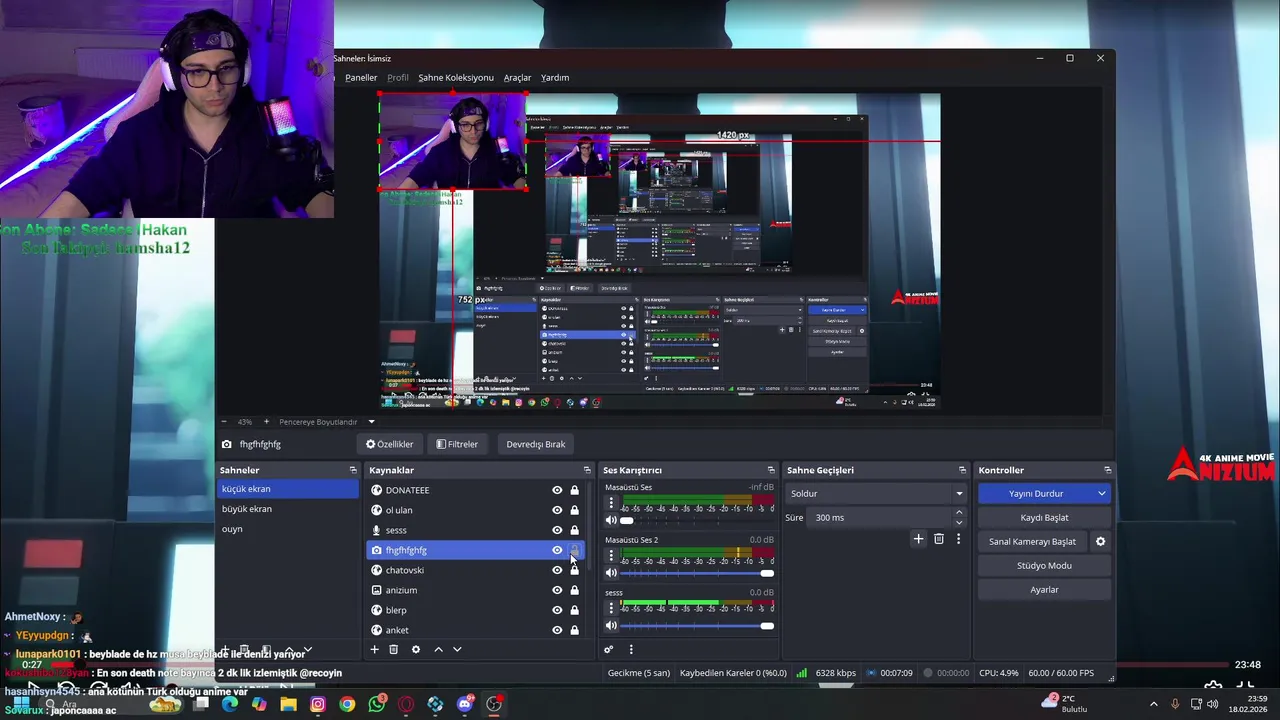Open the Filtreler button
The height and width of the screenshot is (720, 1280).
point(457,444)
